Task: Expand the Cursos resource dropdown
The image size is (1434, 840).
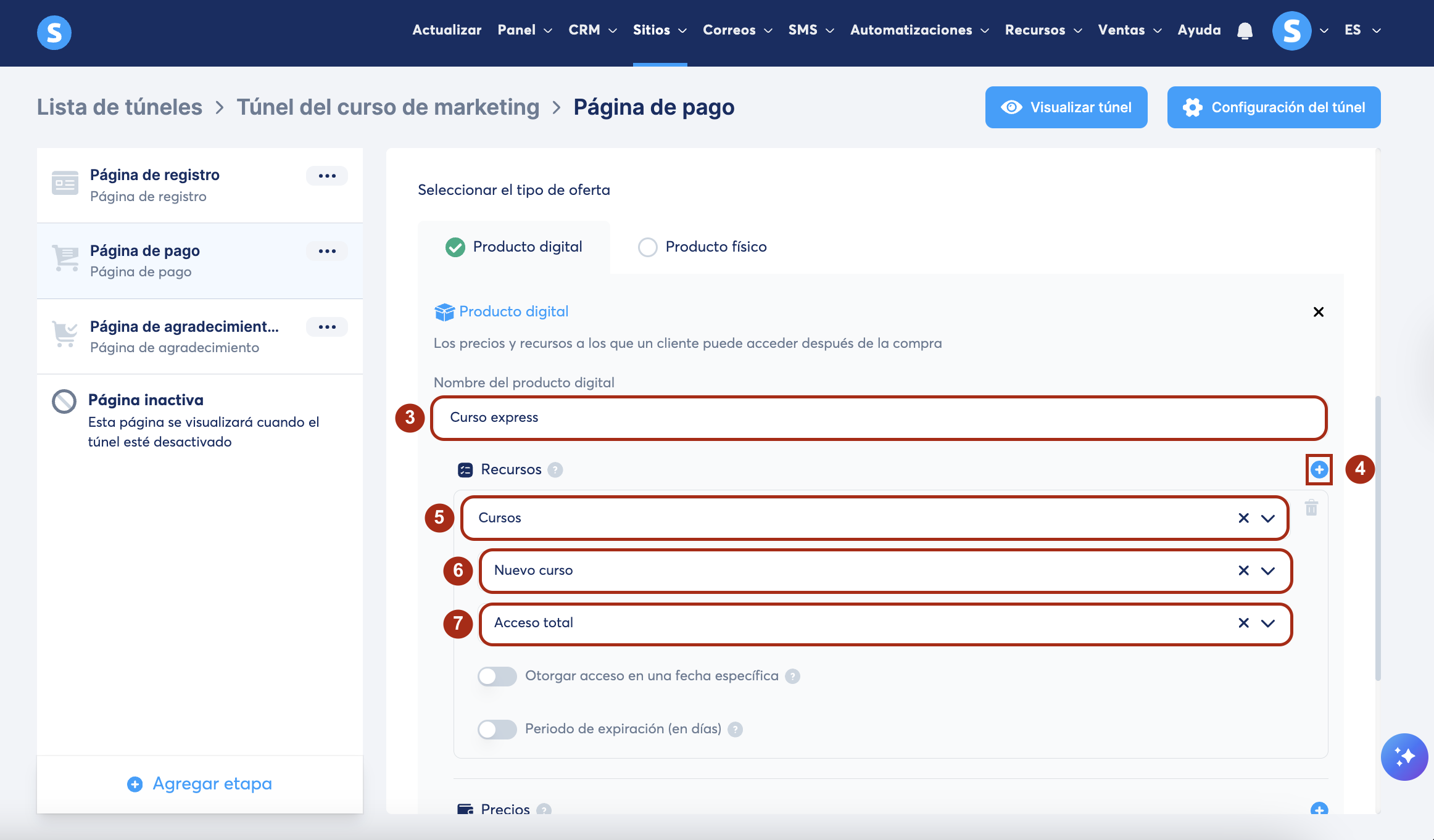Action: point(1267,518)
